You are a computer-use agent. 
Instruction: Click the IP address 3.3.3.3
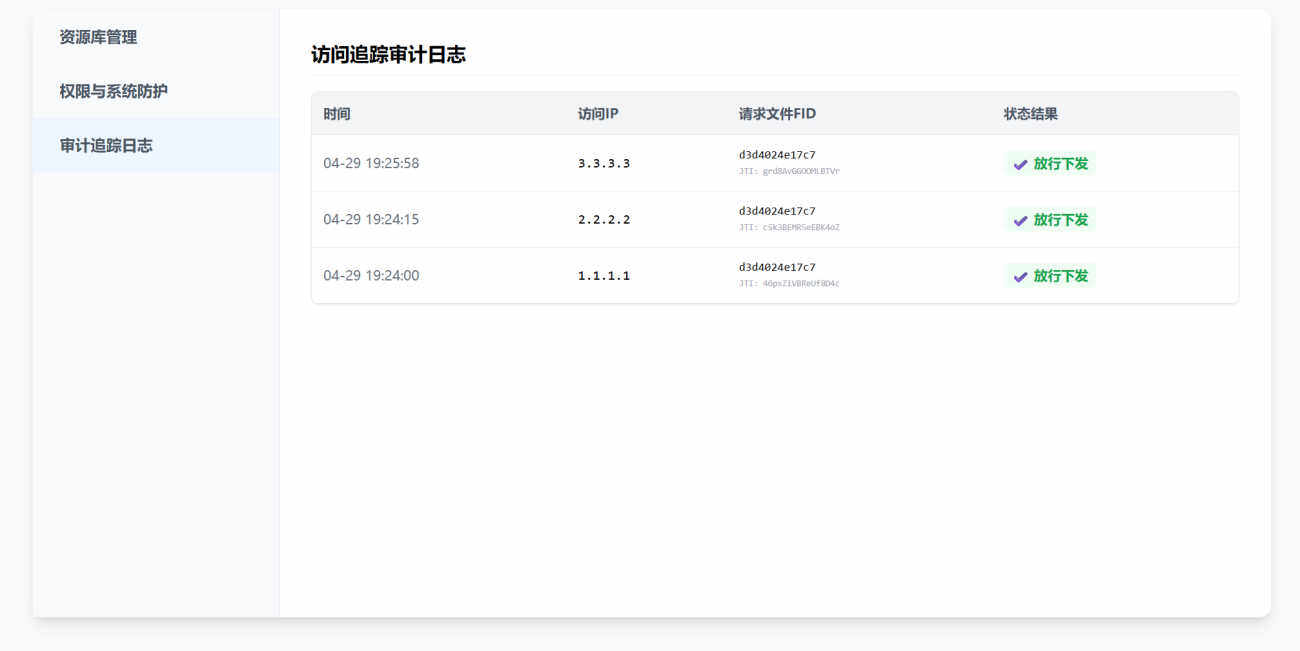pyautogui.click(x=604, y=163)
